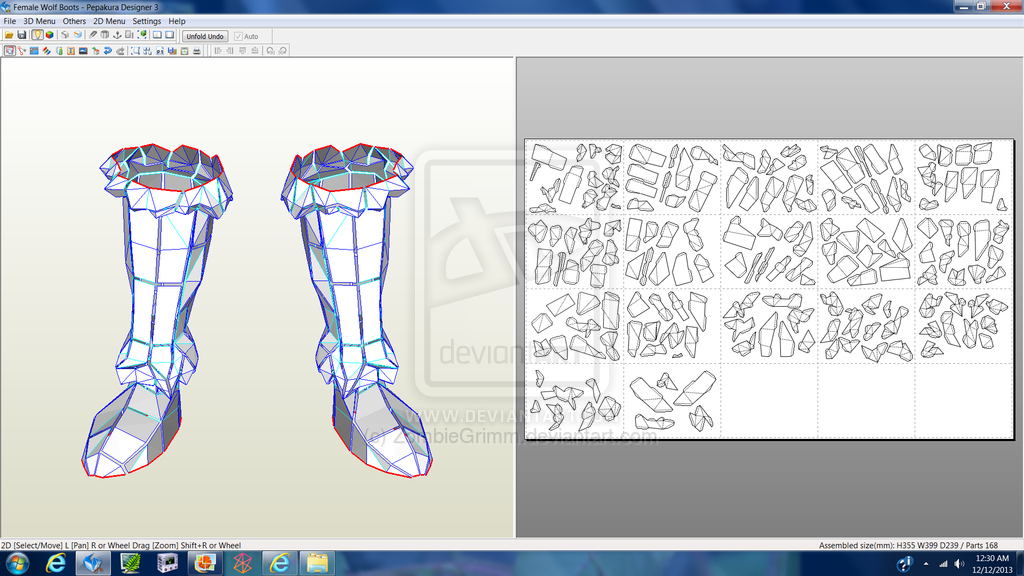Show hidden system tray icons arrow
1024x576 pixels.
click(x=925, y=564)
